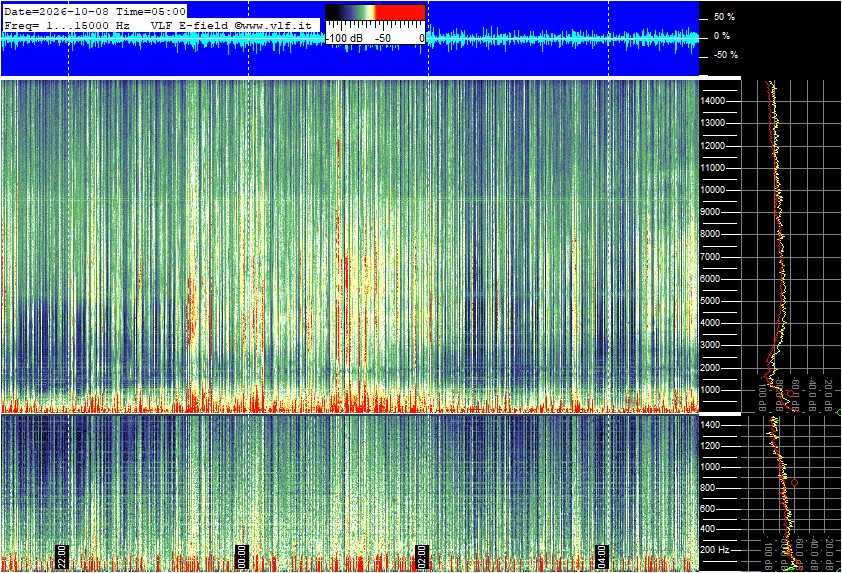Screen dimensions: 842x573
Task: Click the 8000 frequency axis label
Action: pos(710,234)
